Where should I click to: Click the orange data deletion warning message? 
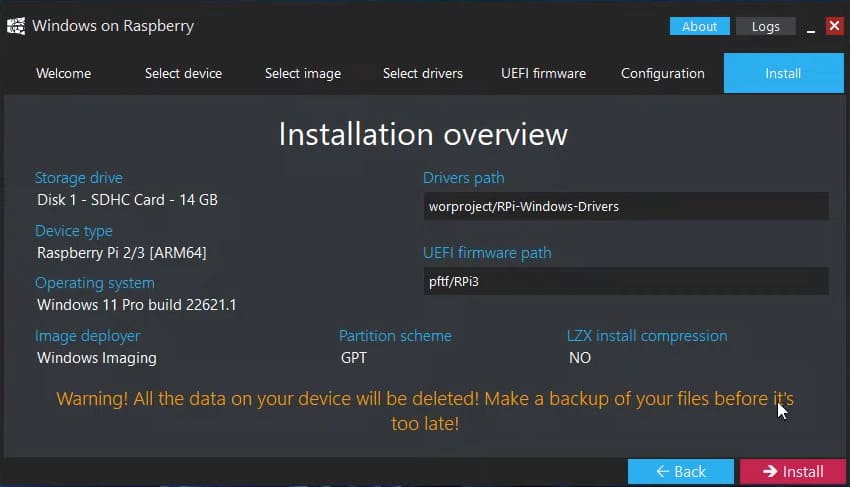(425, 411)
